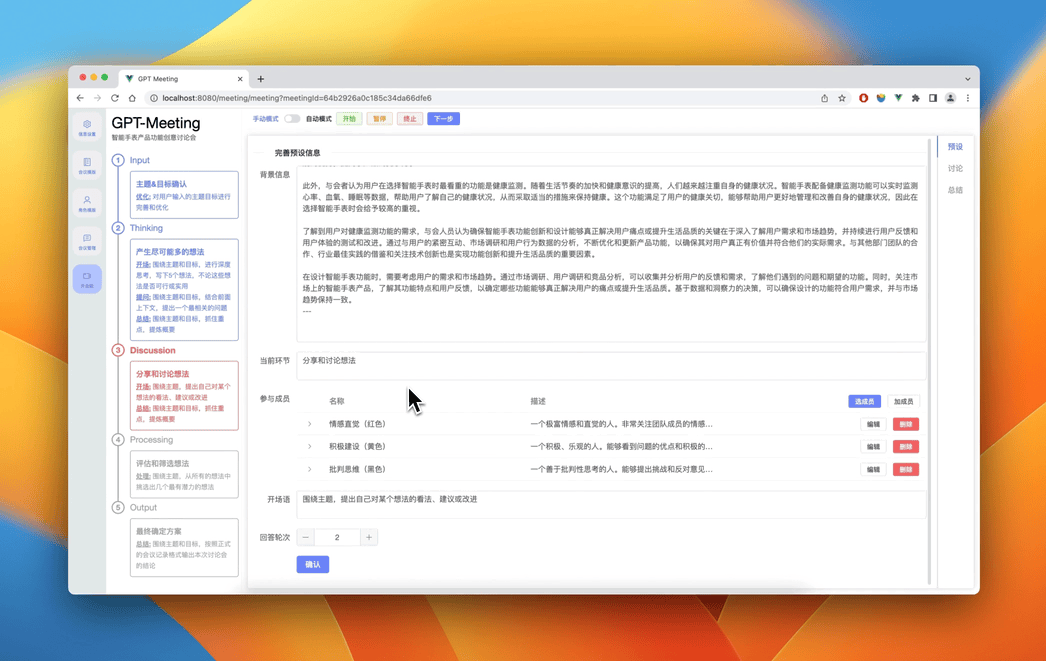
Task: Click step circle 4 next to Processing
Action: [118, 440]
